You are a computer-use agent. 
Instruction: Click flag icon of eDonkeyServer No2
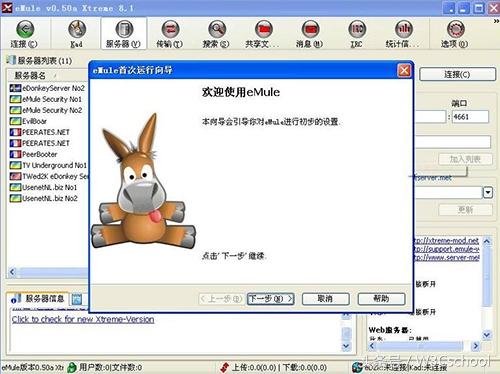point(15,88)
